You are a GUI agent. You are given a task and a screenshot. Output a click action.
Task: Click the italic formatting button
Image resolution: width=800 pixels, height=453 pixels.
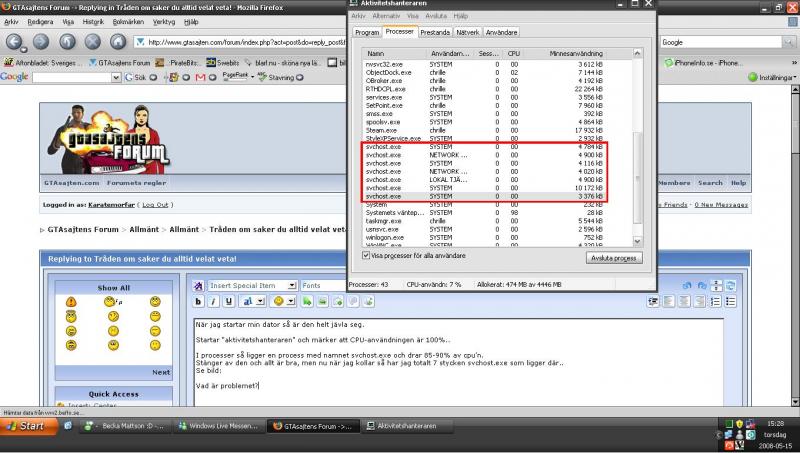coord(214,301)
